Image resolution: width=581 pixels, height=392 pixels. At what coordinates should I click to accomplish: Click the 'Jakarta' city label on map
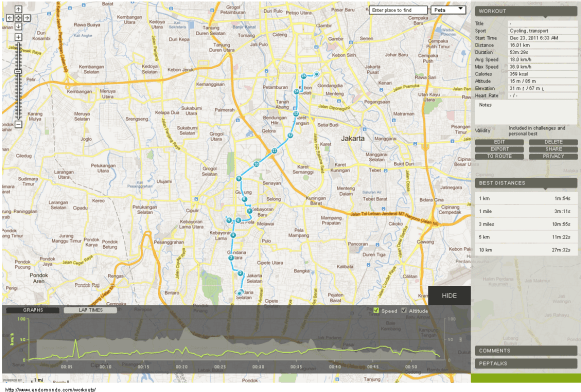352,138
